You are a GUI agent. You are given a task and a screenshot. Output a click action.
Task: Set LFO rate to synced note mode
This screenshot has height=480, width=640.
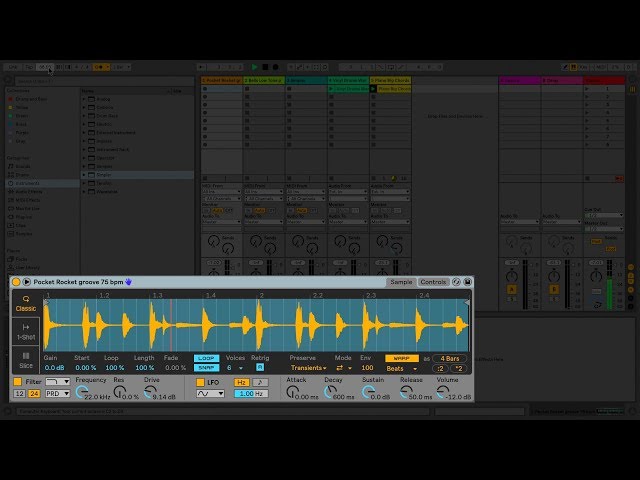(260, 382)
